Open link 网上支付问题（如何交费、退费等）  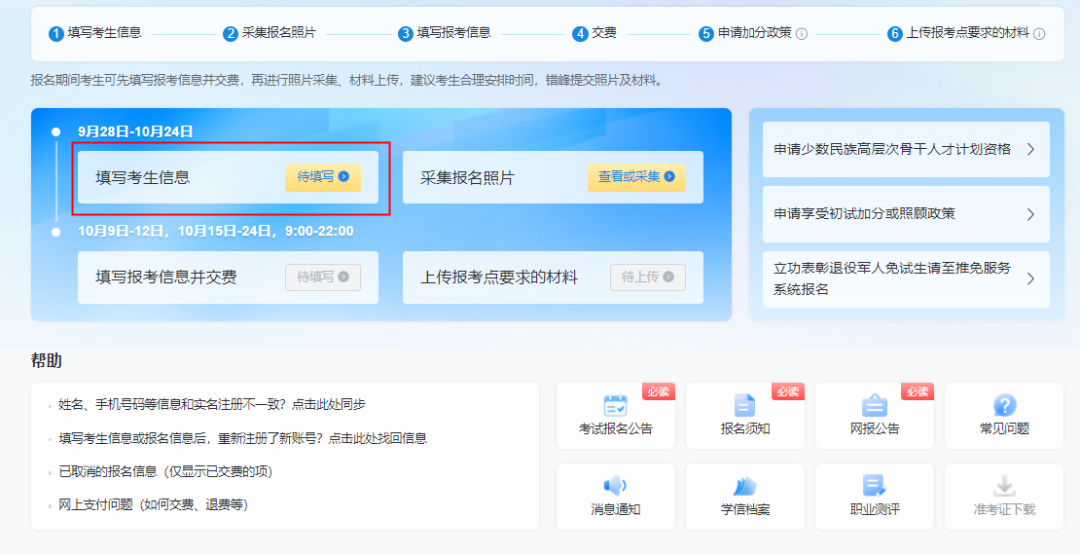pyautogui.click(x=153, y=505)
